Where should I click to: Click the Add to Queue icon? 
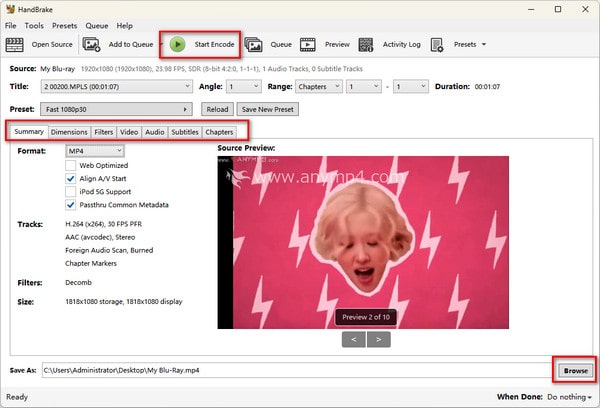(92, 44)
